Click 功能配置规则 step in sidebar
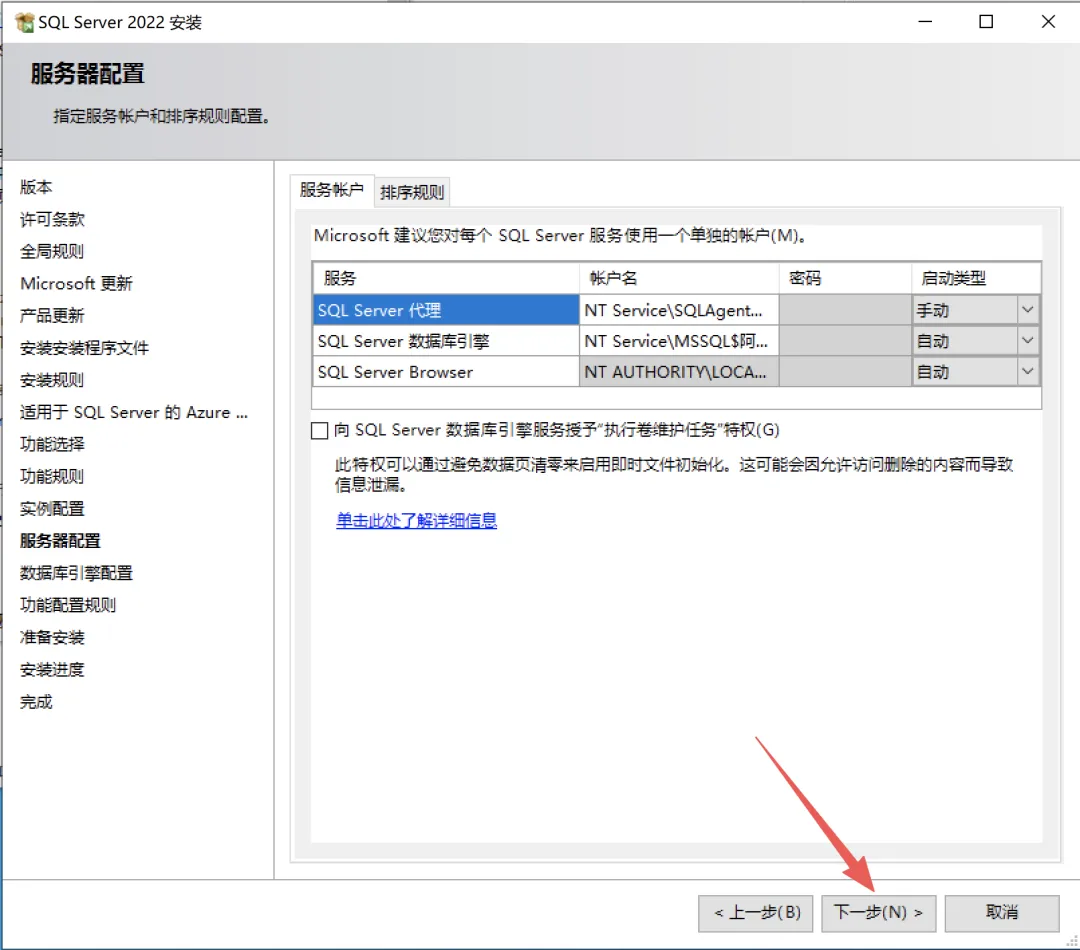The image size is (1080, 950). tap(68, 605)
